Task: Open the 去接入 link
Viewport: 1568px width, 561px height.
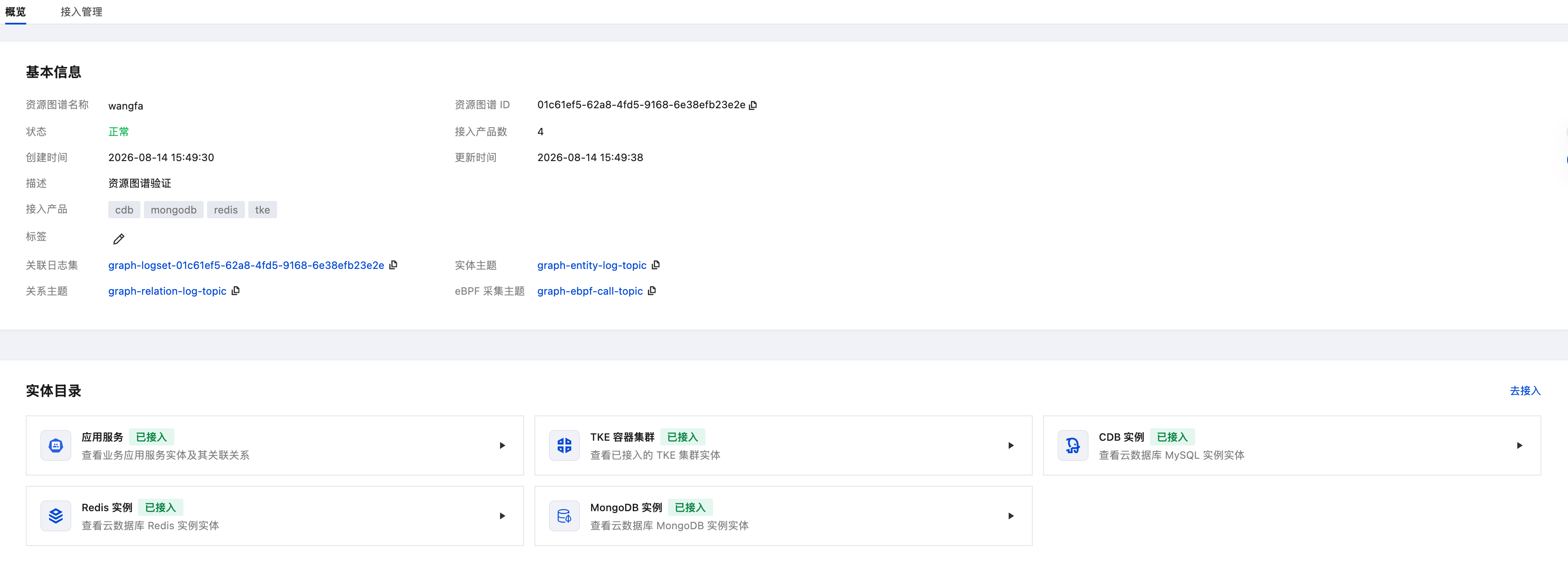Action: click(x=1525, y=391)
